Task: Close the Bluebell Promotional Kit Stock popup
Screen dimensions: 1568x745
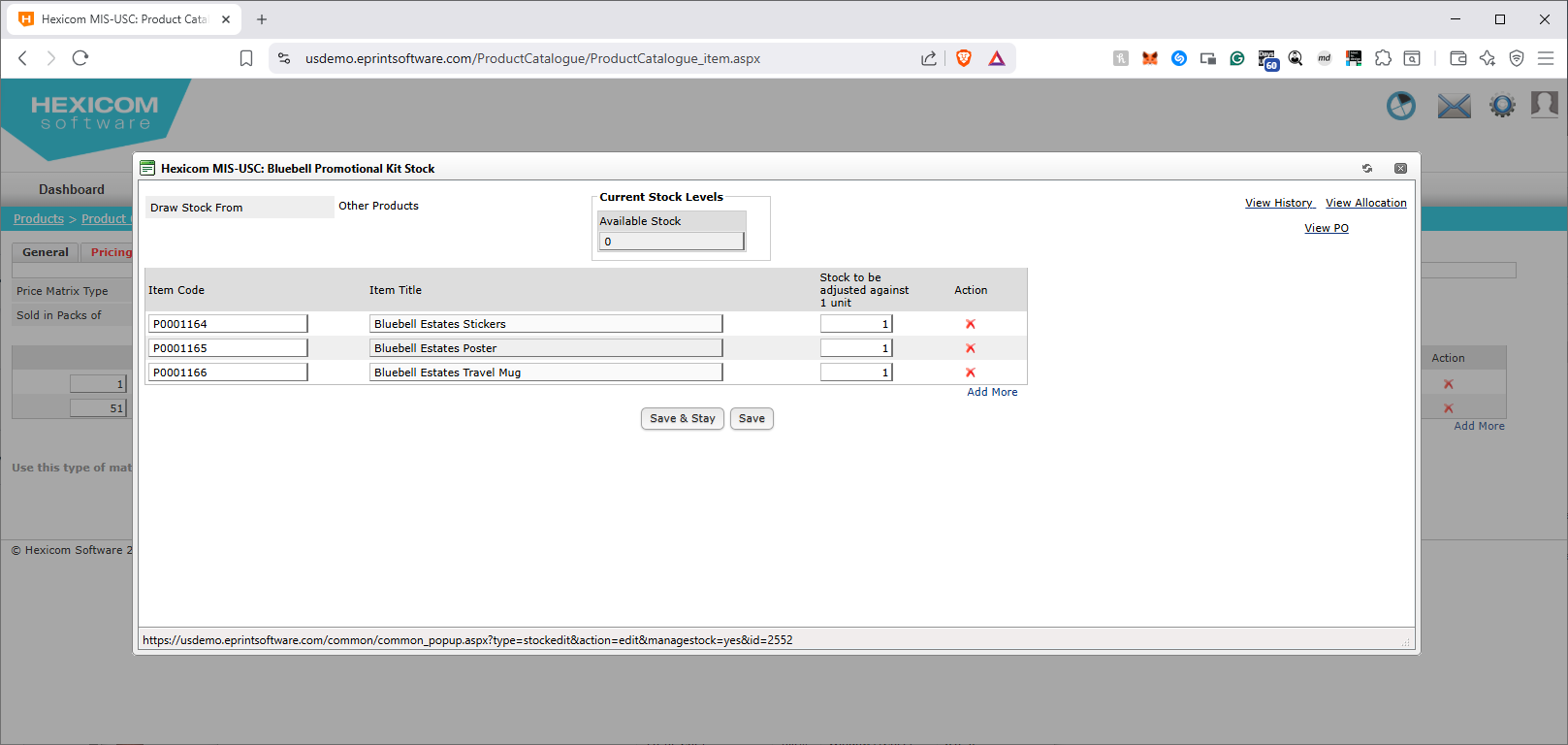Action: click(x=1400, y=169)
